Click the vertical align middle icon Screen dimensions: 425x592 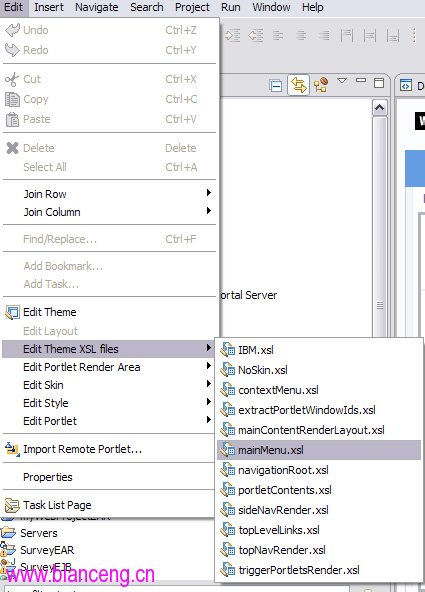pyautogui.click(x=370, y=36)
